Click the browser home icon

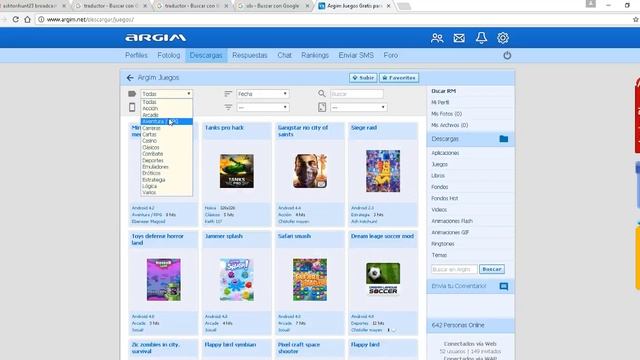pyautogui.click(x=27, y=19)
